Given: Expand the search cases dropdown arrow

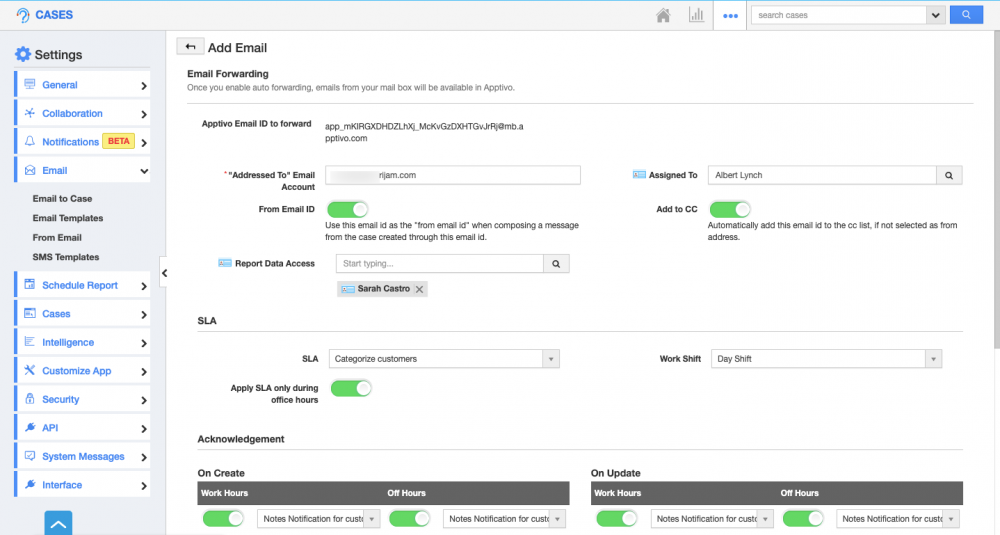Looking at the screenshot, I should click(x=935, y=15).
